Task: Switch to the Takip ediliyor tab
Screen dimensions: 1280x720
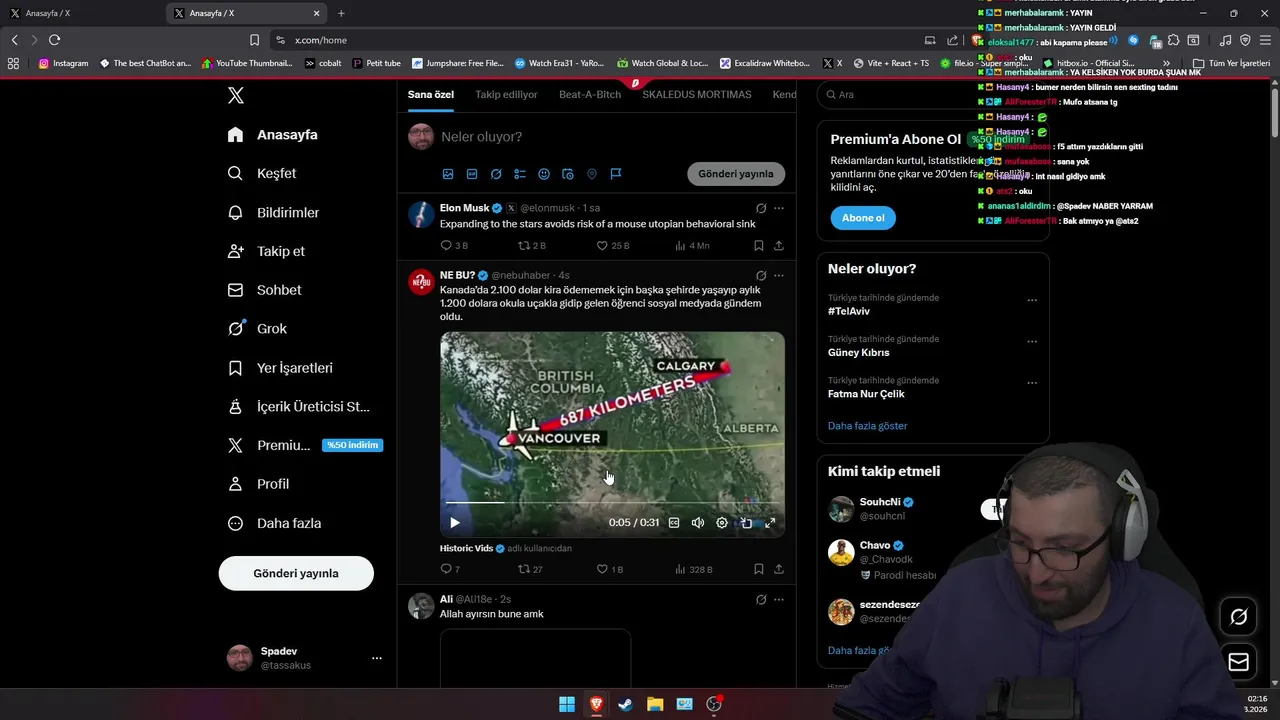Action: click(x=506, y=94)
